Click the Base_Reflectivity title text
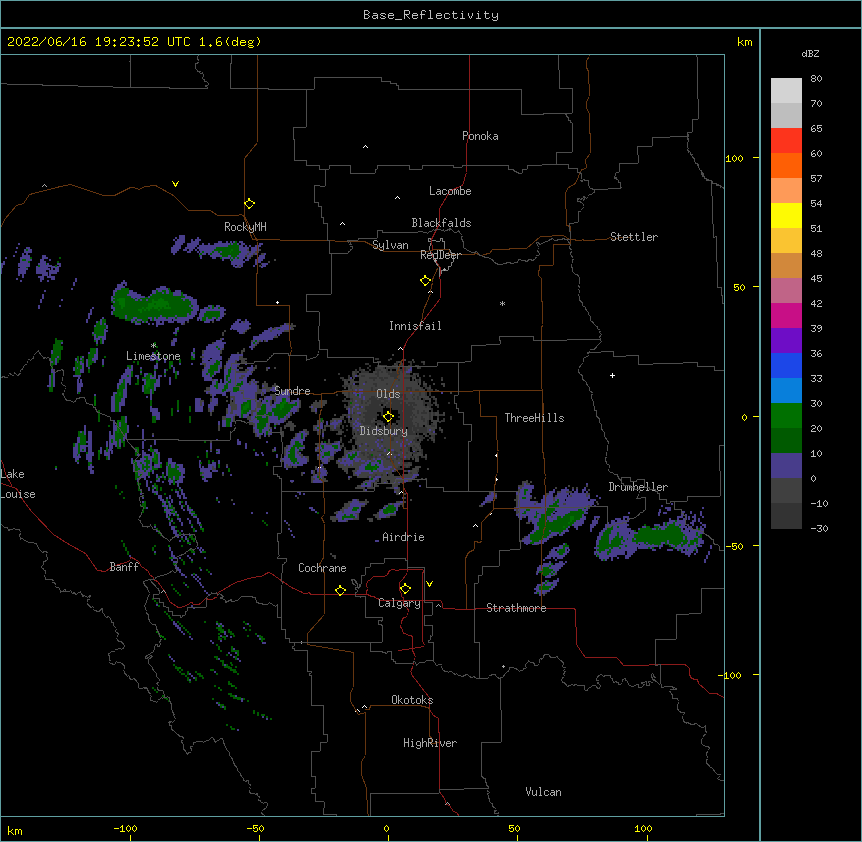This screenshot has height=842, width=862. [431, 15]
